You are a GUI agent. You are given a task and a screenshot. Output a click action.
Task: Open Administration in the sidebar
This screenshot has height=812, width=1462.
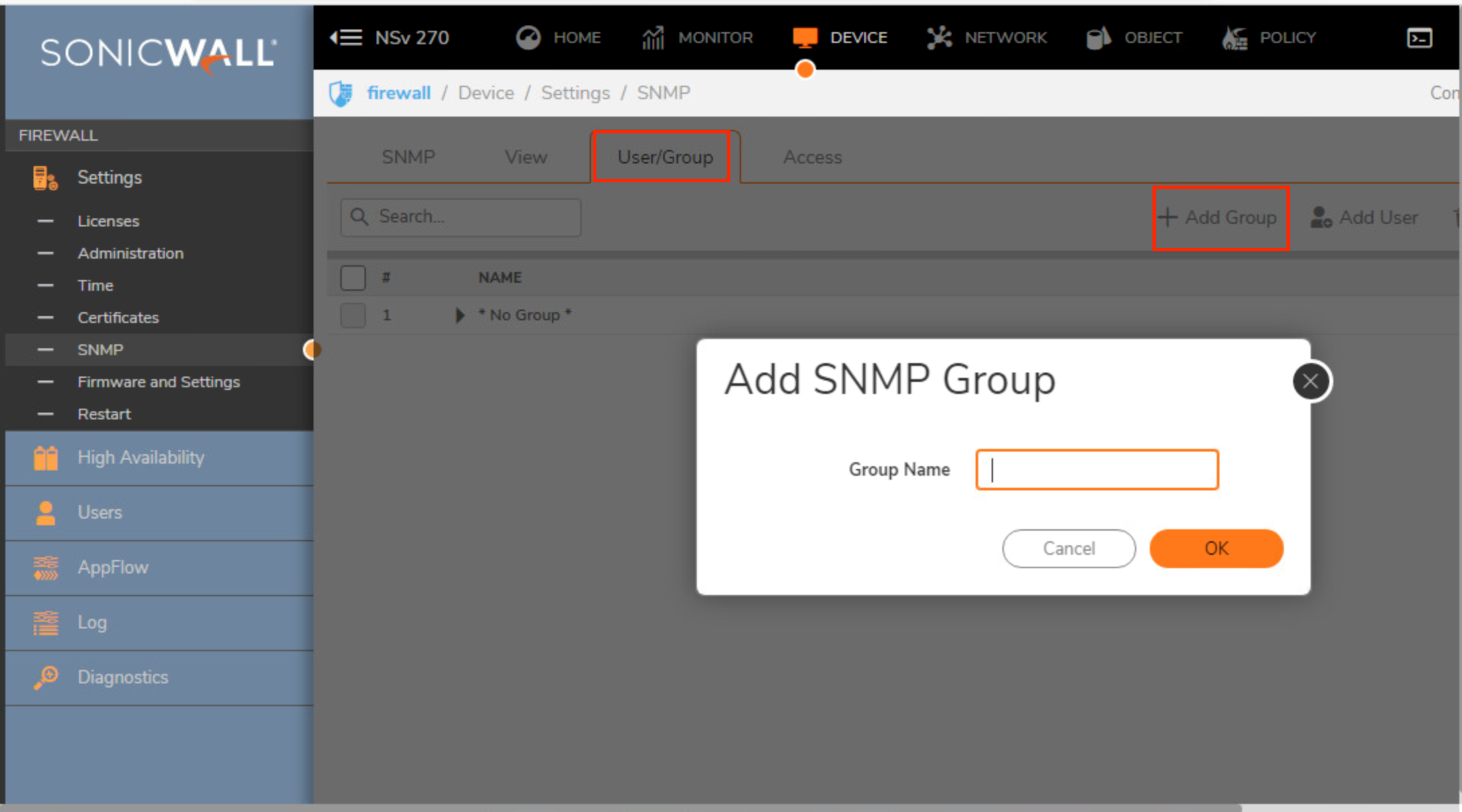(131, 253)
